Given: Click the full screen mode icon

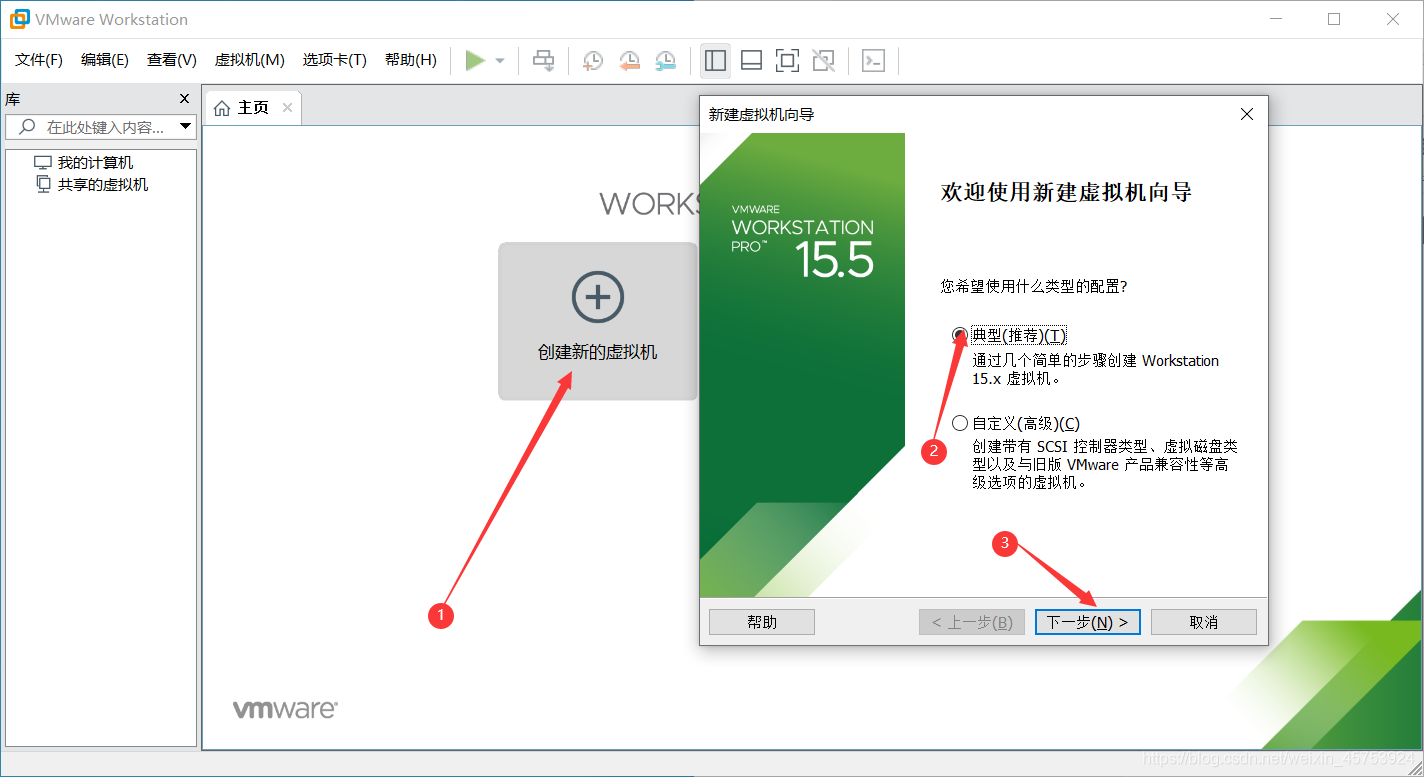Looking at the screenshot, I should click(x=787, y=61).
